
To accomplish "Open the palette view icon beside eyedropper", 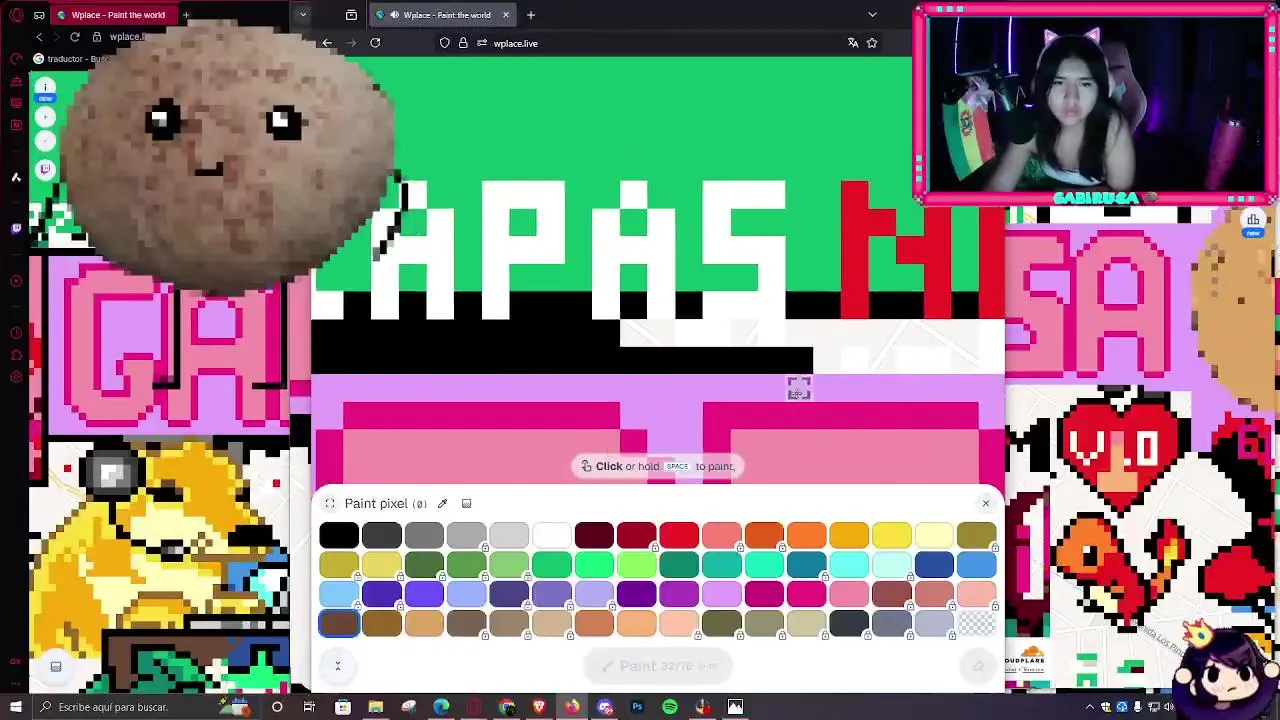I will pos(466,504).
